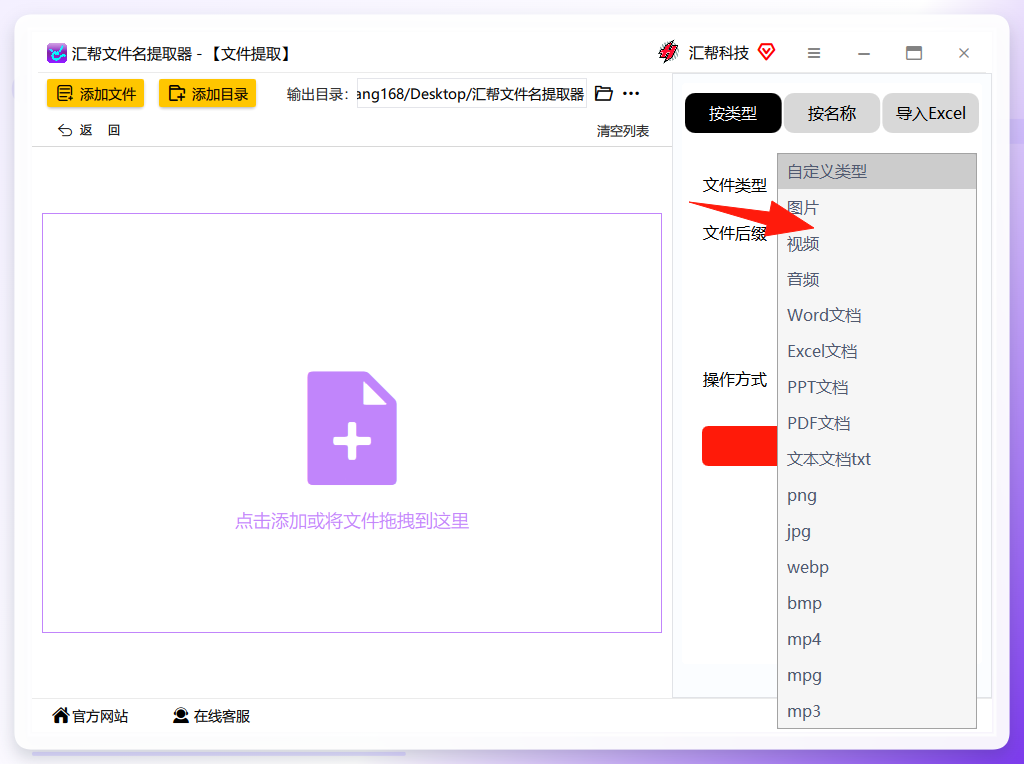Maximize the window
This screenshot has height=764, width=1024.
point(914,53)
